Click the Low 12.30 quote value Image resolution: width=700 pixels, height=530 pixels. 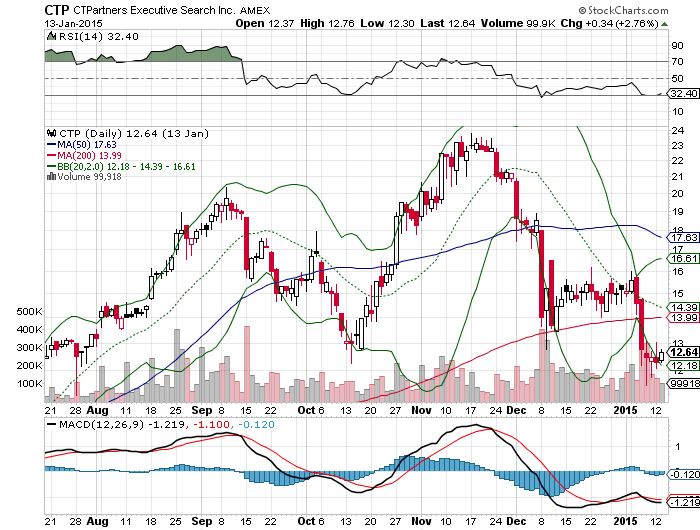tap(388, 24)
